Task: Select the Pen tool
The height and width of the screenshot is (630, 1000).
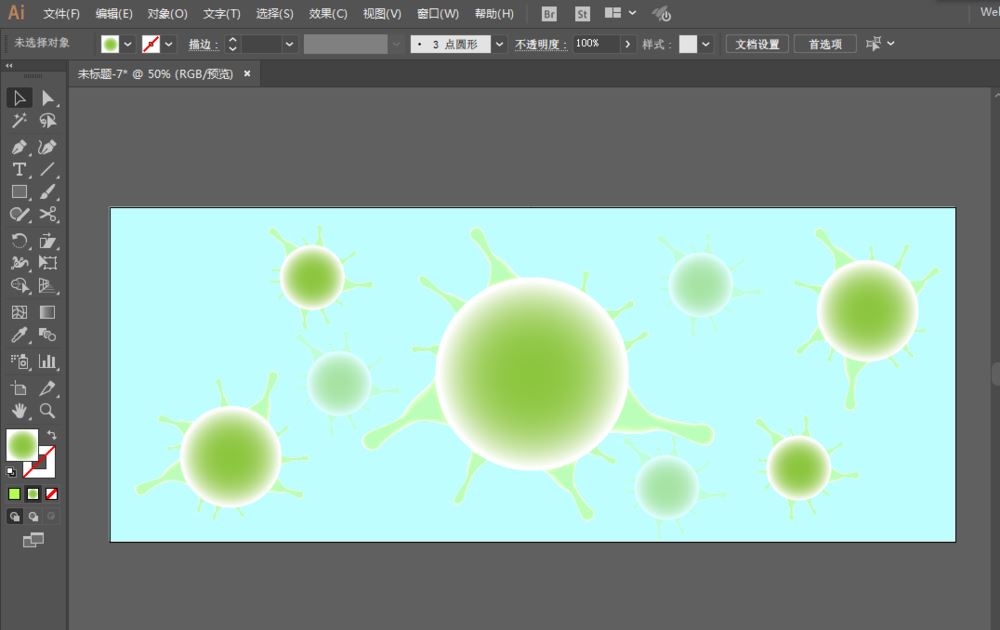Action: pyautogui.click(x=19, y=146)
